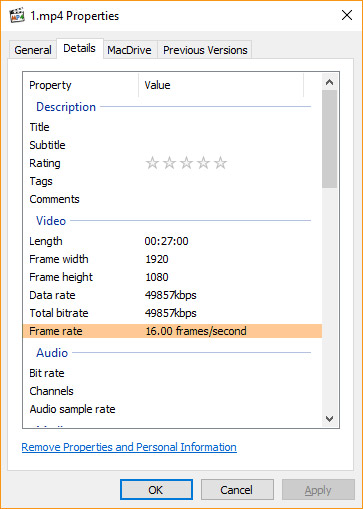This screenshot has height=509, width=363.
Task: Select the Comments property row
Action: click(x=172, y=199)
